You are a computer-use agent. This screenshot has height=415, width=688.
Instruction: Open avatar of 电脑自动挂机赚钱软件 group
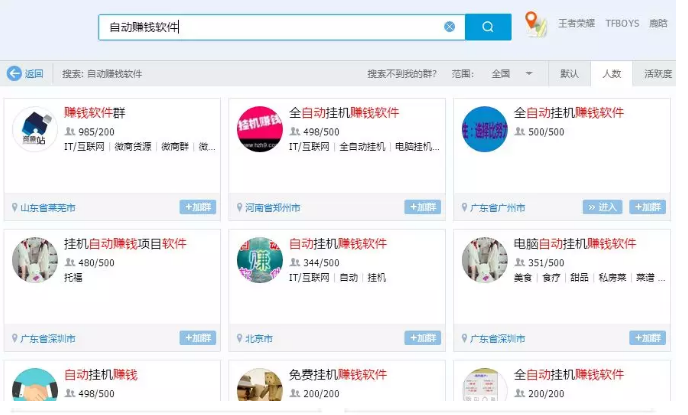tap(485, 260)
